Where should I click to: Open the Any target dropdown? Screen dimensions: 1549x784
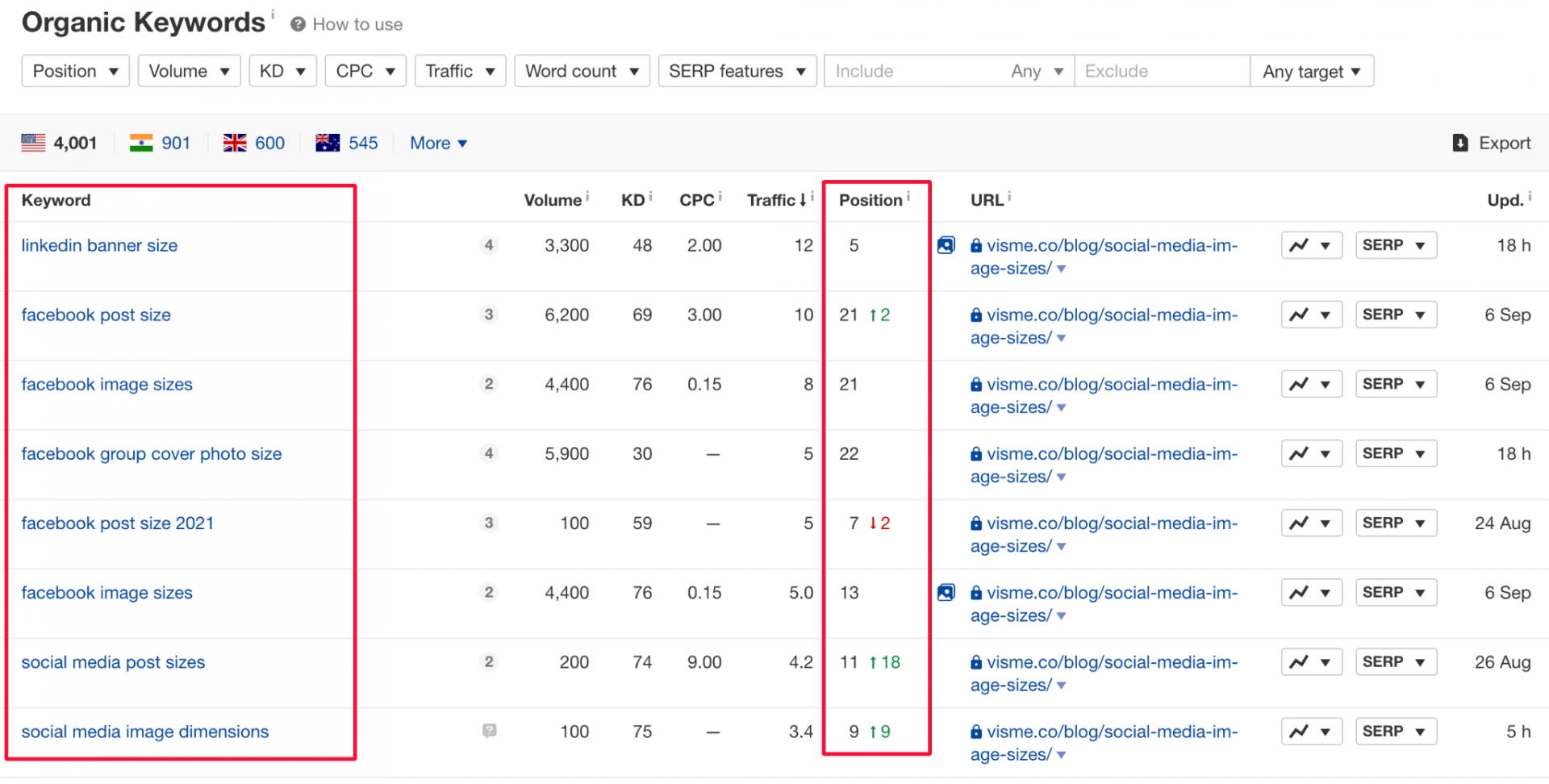click(x=1312, y=71)
